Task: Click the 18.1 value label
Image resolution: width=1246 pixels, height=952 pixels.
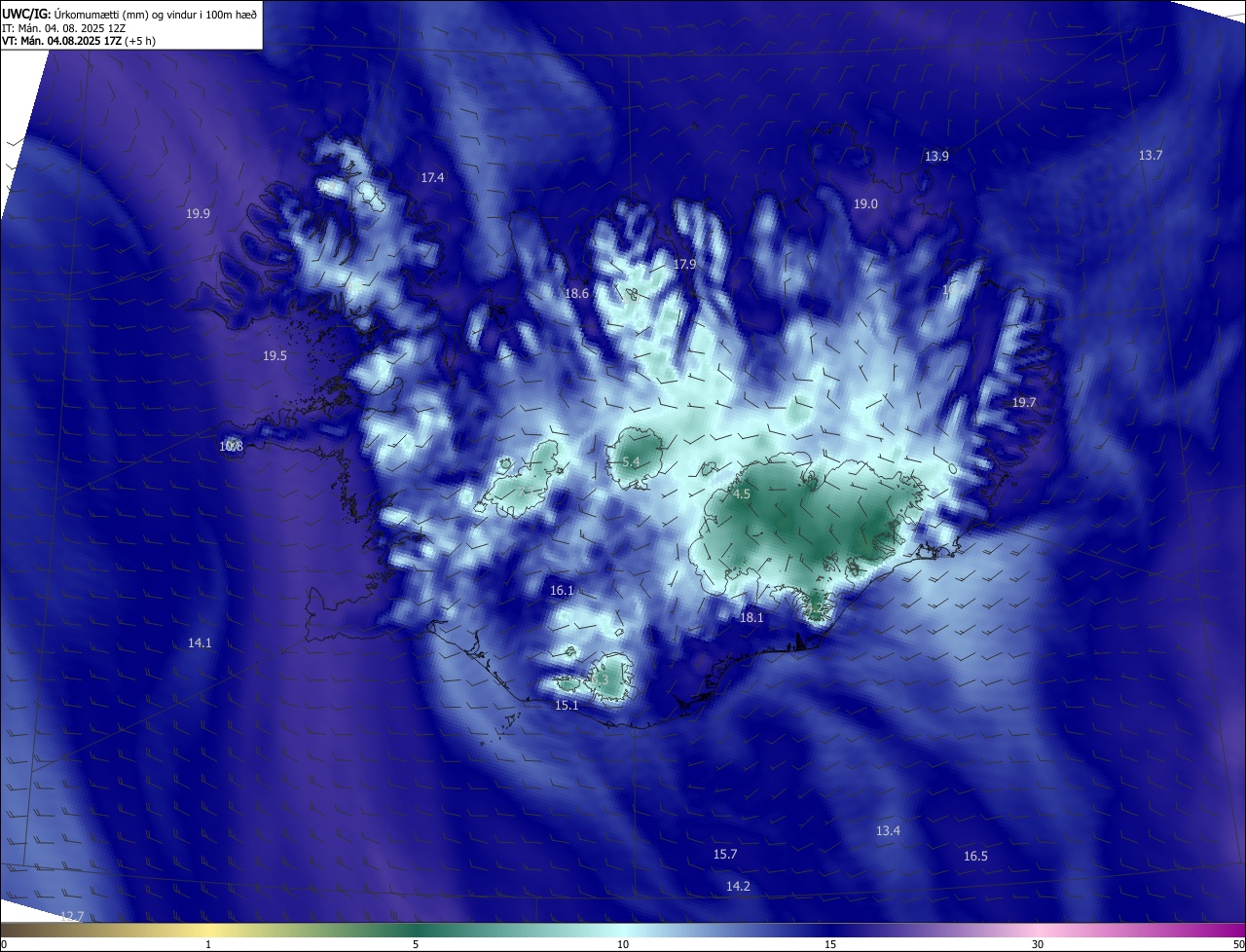Action: point(751,618)
